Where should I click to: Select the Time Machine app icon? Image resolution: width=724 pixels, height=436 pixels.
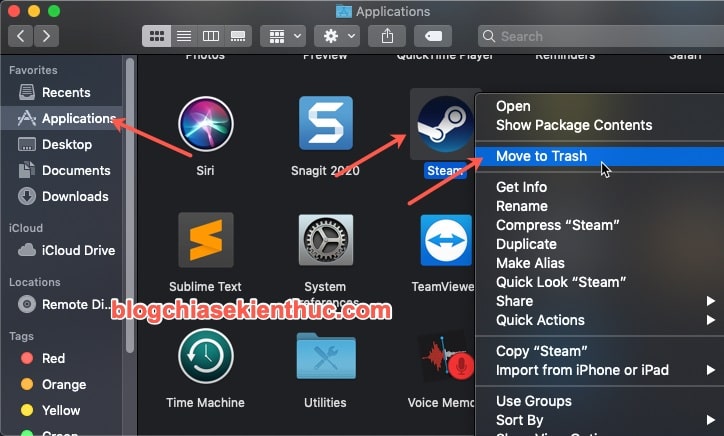click(x=205, y=356)
